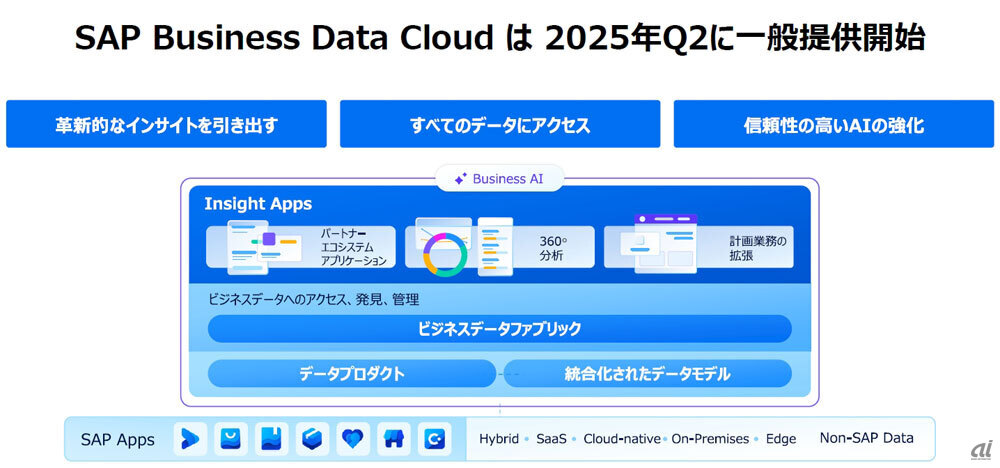Click the Hybrid deployment label

[x=499, y=439]
